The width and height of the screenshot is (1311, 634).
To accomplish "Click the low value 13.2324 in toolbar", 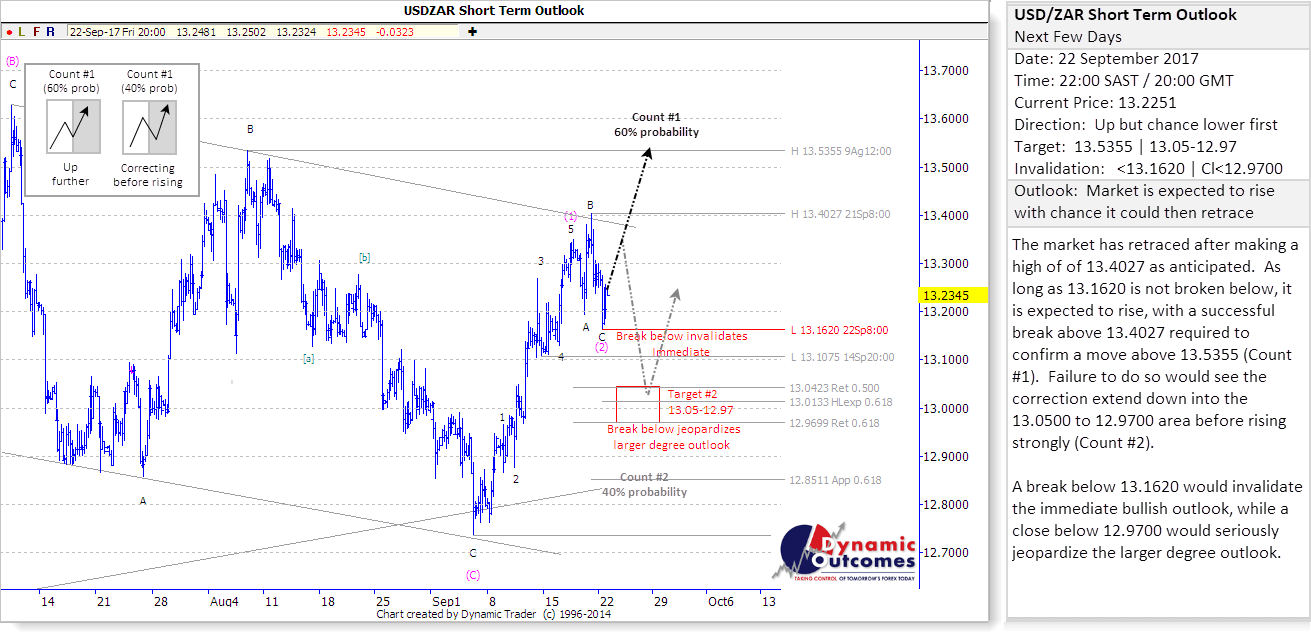I will tap(296, 31).
